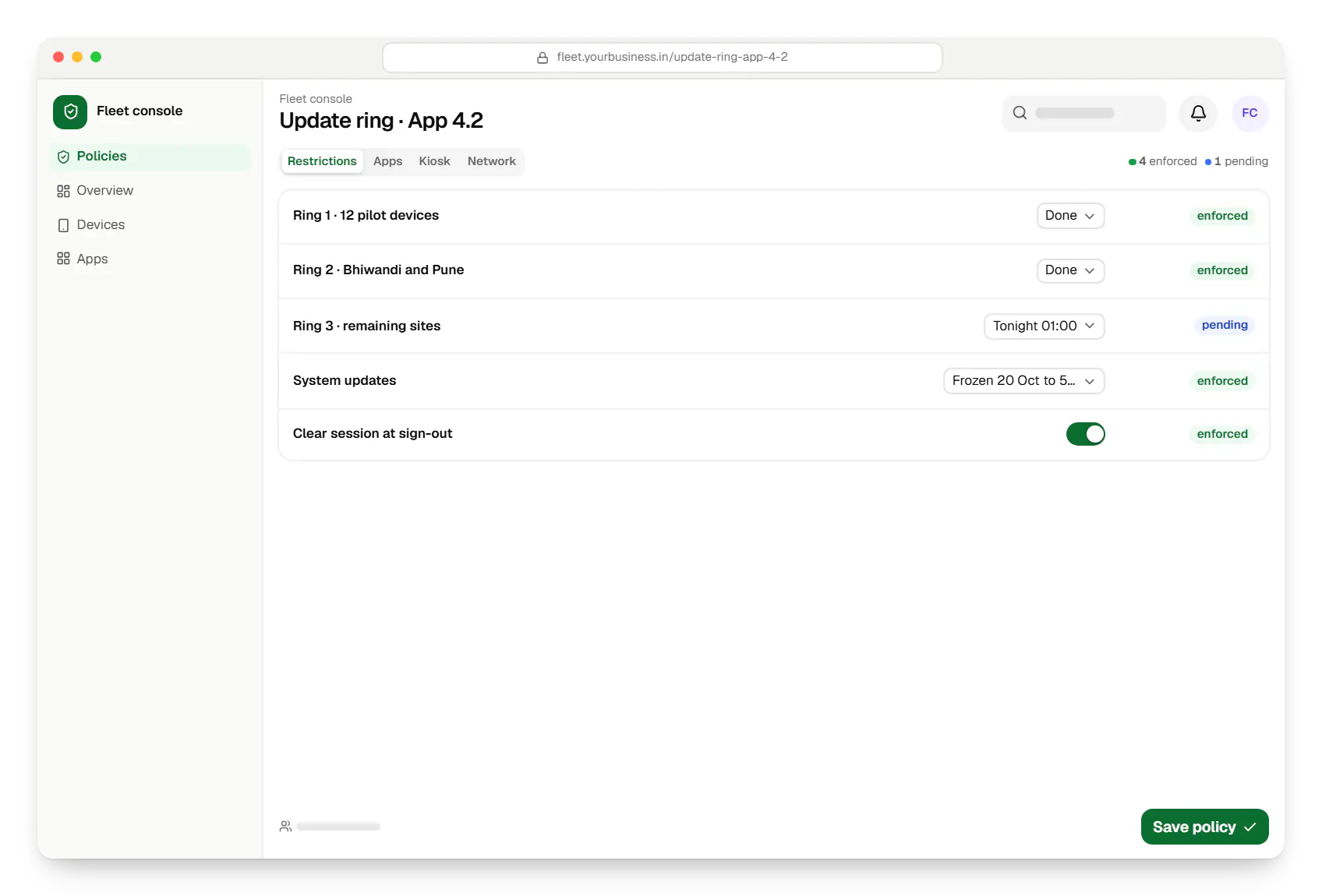Click the Ring 2 enforced badge
The image size is (1322, 896).
[1222, 270]
